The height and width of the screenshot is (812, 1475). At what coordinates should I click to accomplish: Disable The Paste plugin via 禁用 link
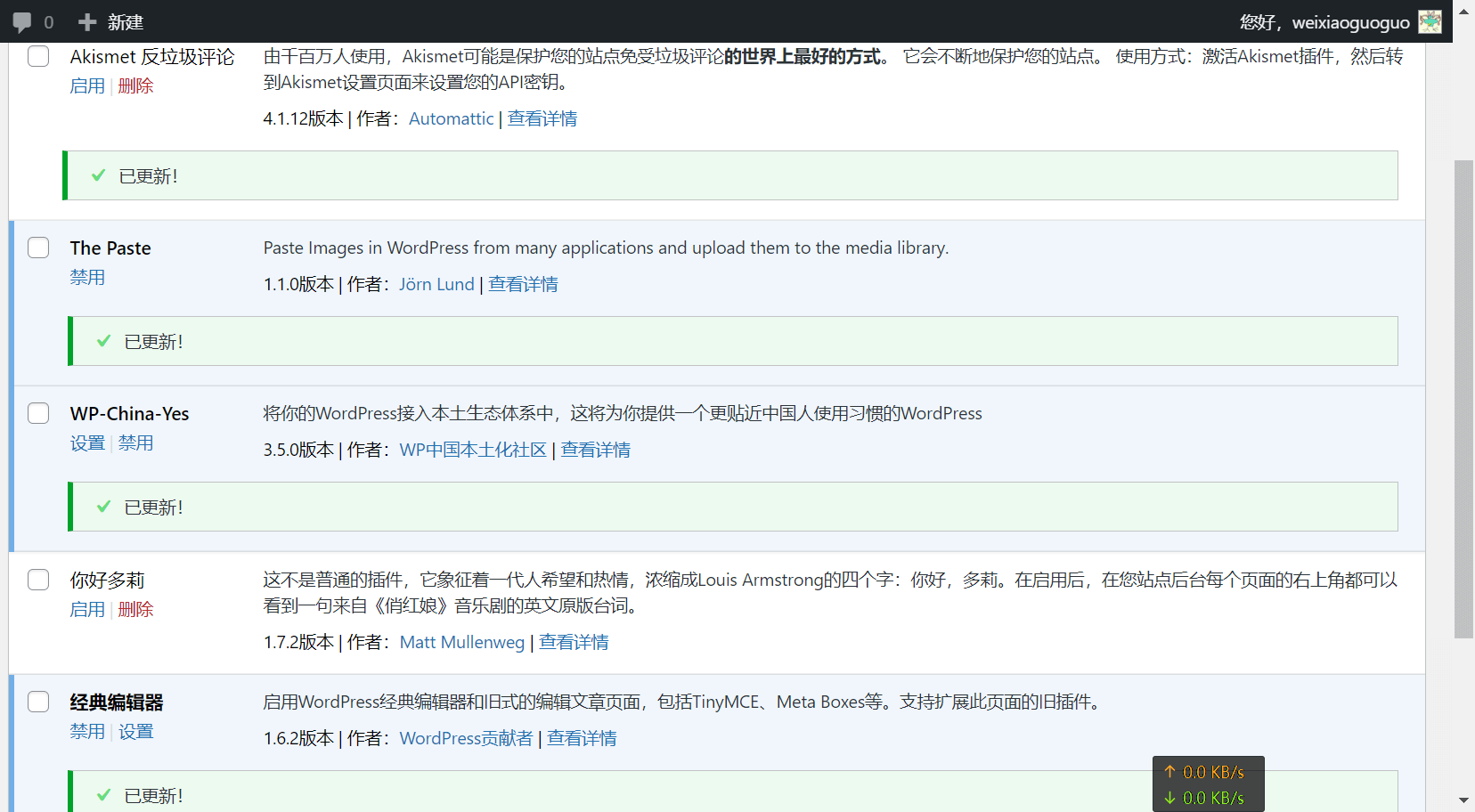click(87, 277)
